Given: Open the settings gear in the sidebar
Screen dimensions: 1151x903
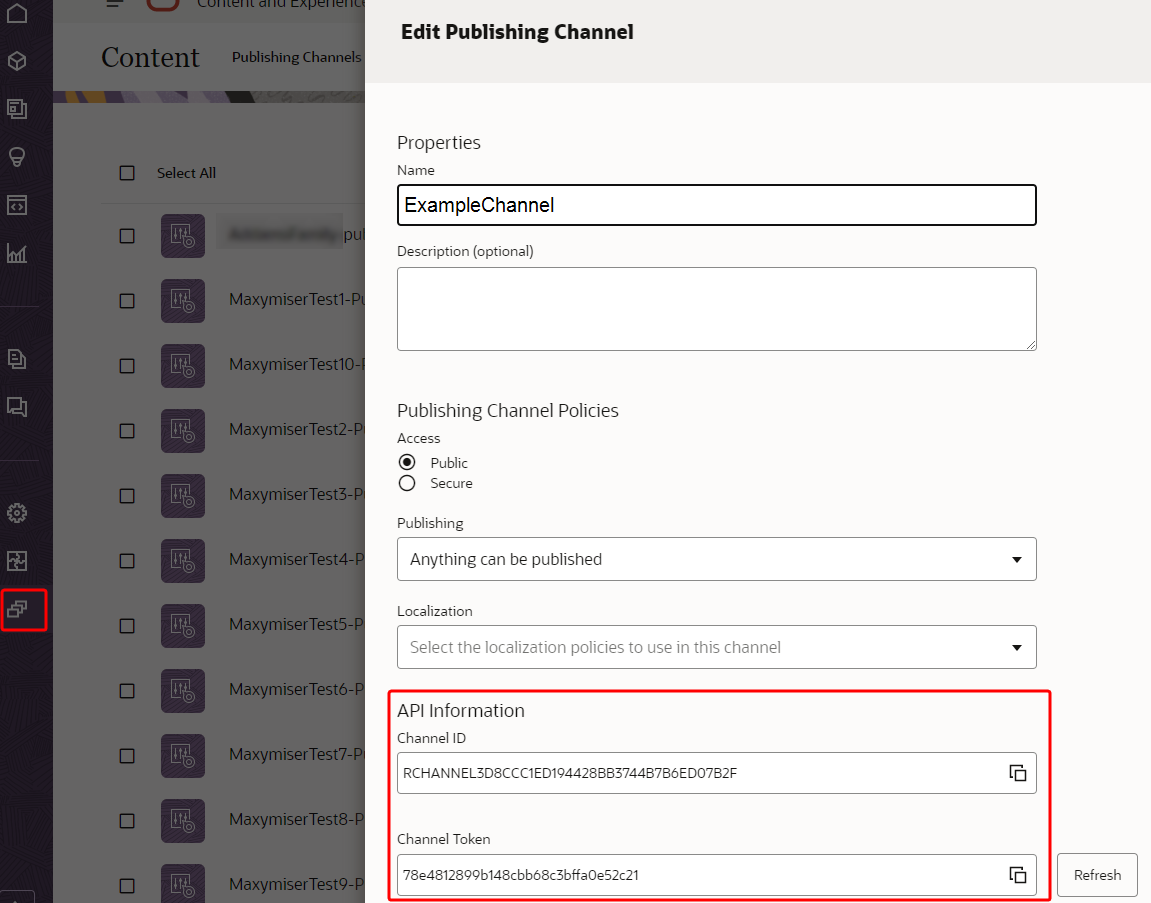Looking at the screenshot, I should click(x=17, y=513).
